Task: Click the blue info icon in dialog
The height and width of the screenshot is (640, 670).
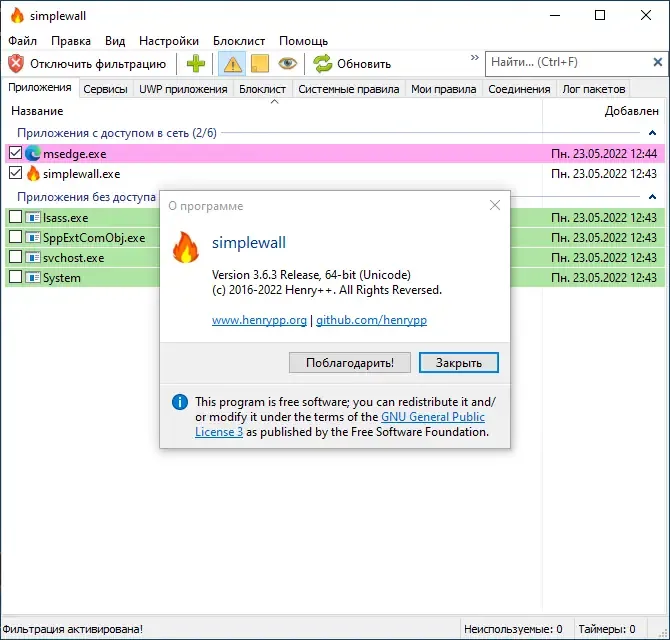Action: point(180,402)
